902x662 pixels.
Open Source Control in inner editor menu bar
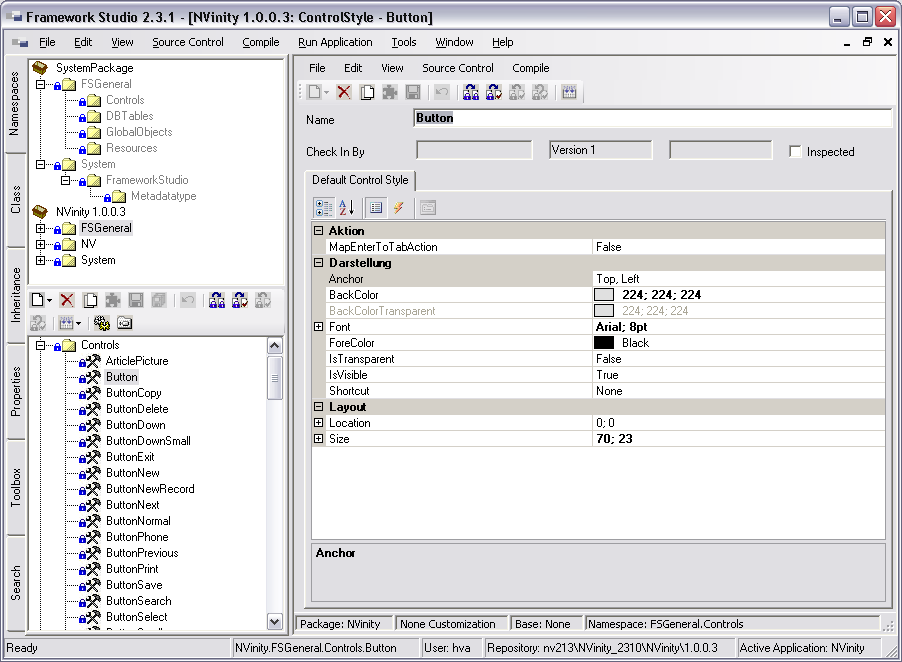(457, 68)
